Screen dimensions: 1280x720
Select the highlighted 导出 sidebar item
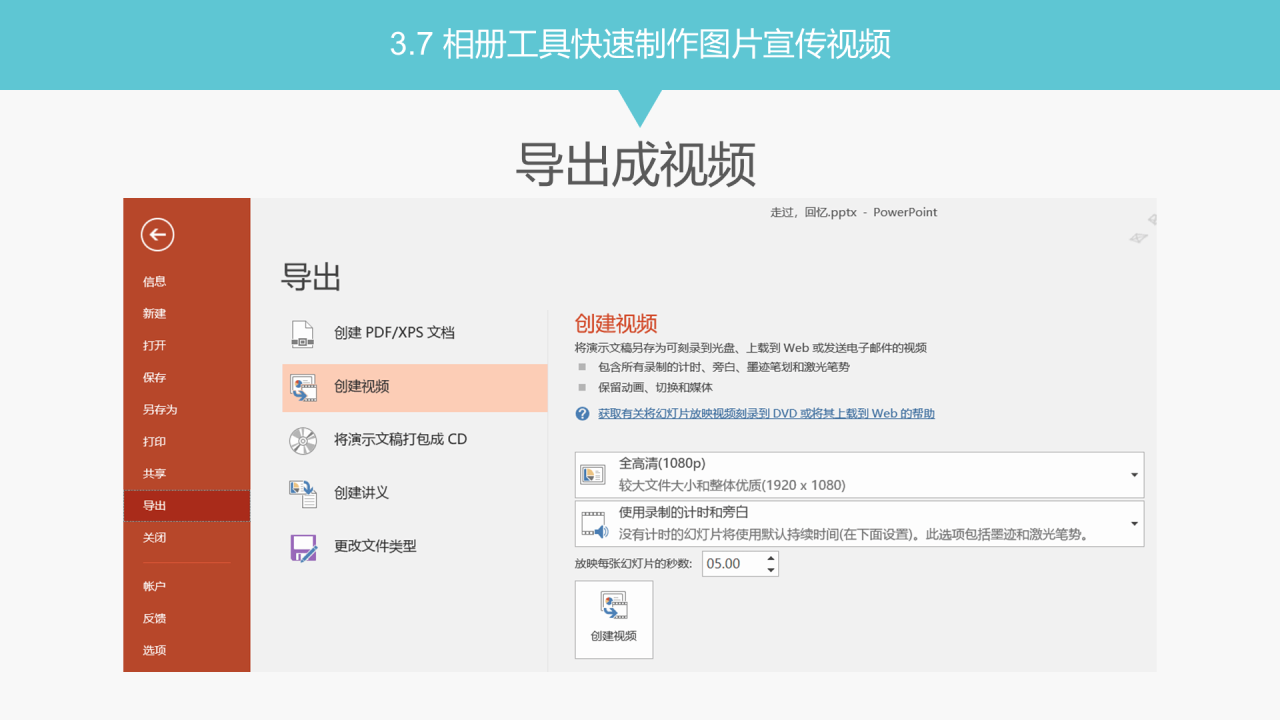(x=187, y=506)
